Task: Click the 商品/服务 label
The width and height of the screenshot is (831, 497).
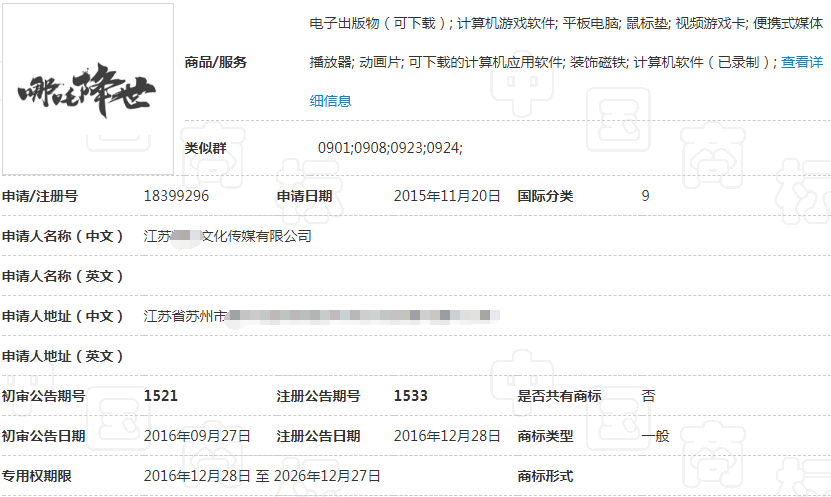Action: coord(216,62)
